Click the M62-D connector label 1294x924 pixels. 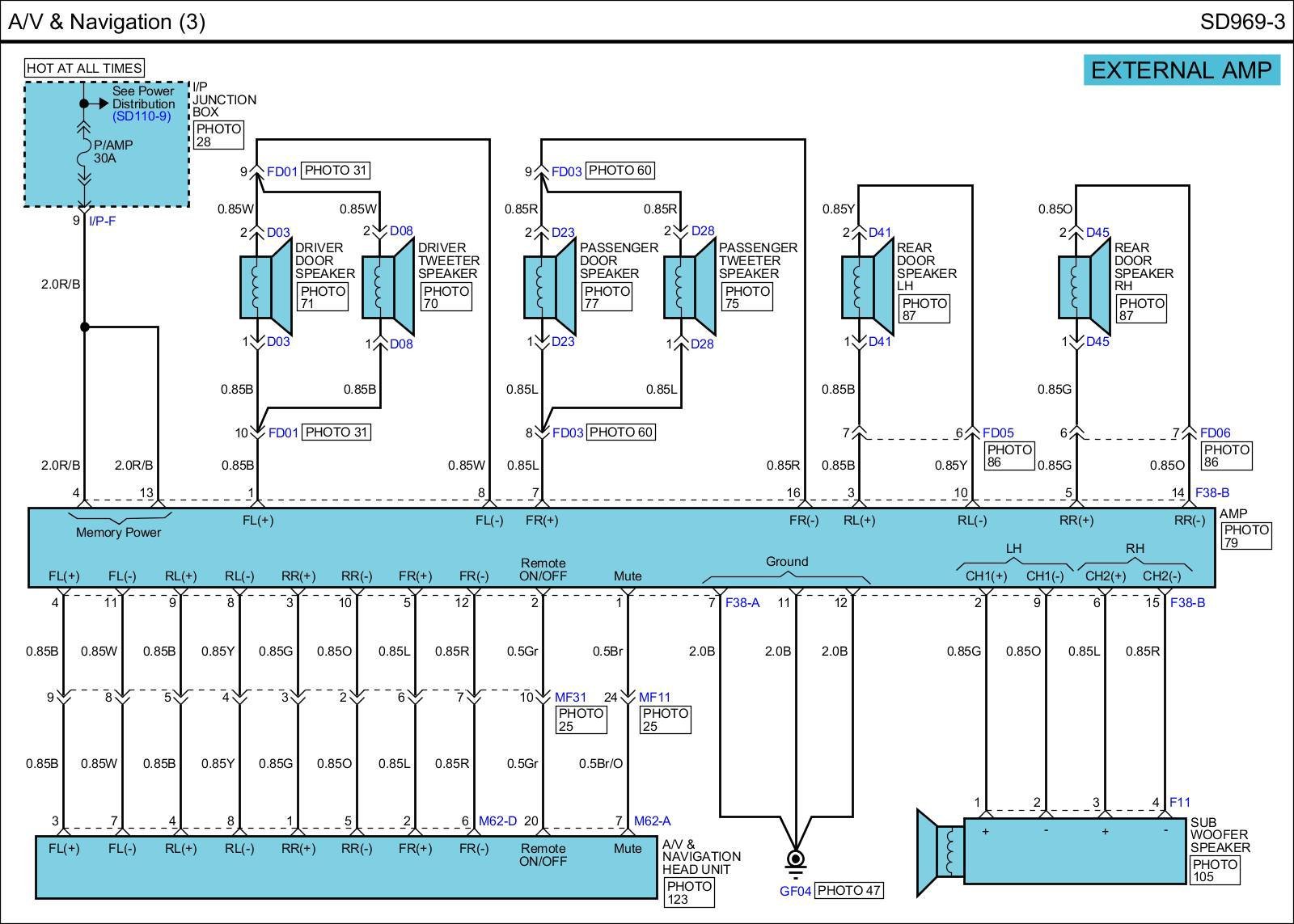[497, 821]
